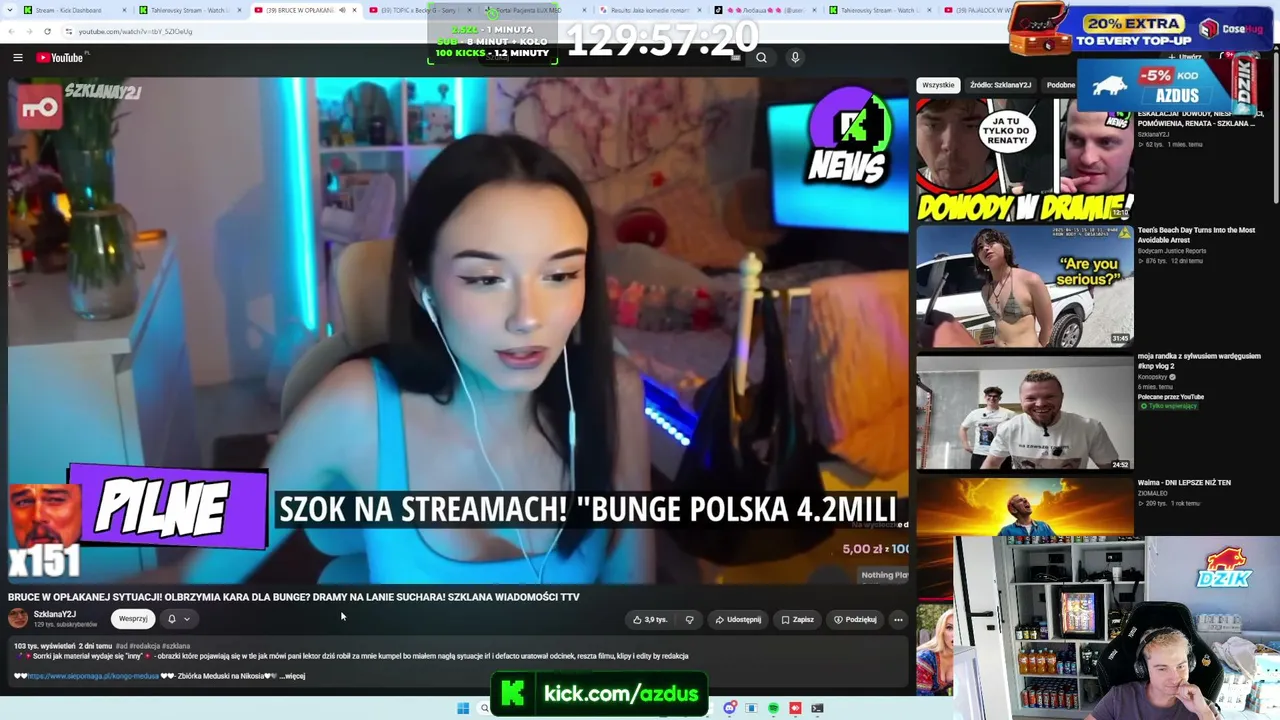
Task: Open the Bodycam Justice Reports channel name
Action: (x=1172, y=251)
